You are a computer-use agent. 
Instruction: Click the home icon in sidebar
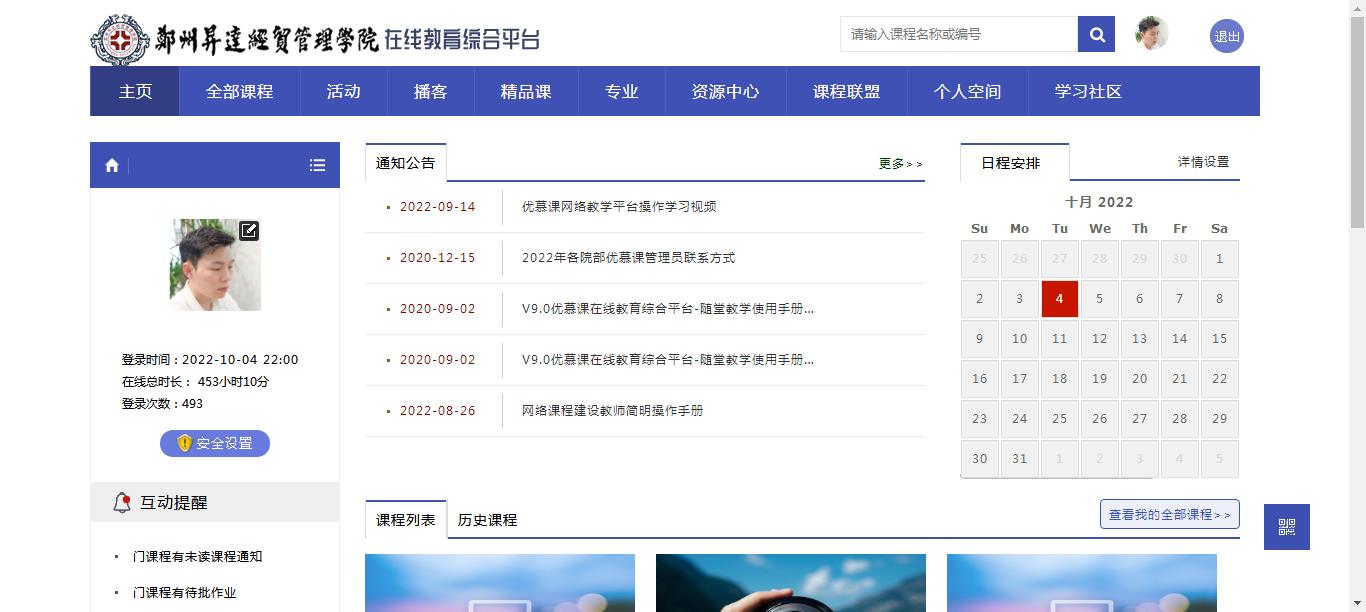pos(112,165)
